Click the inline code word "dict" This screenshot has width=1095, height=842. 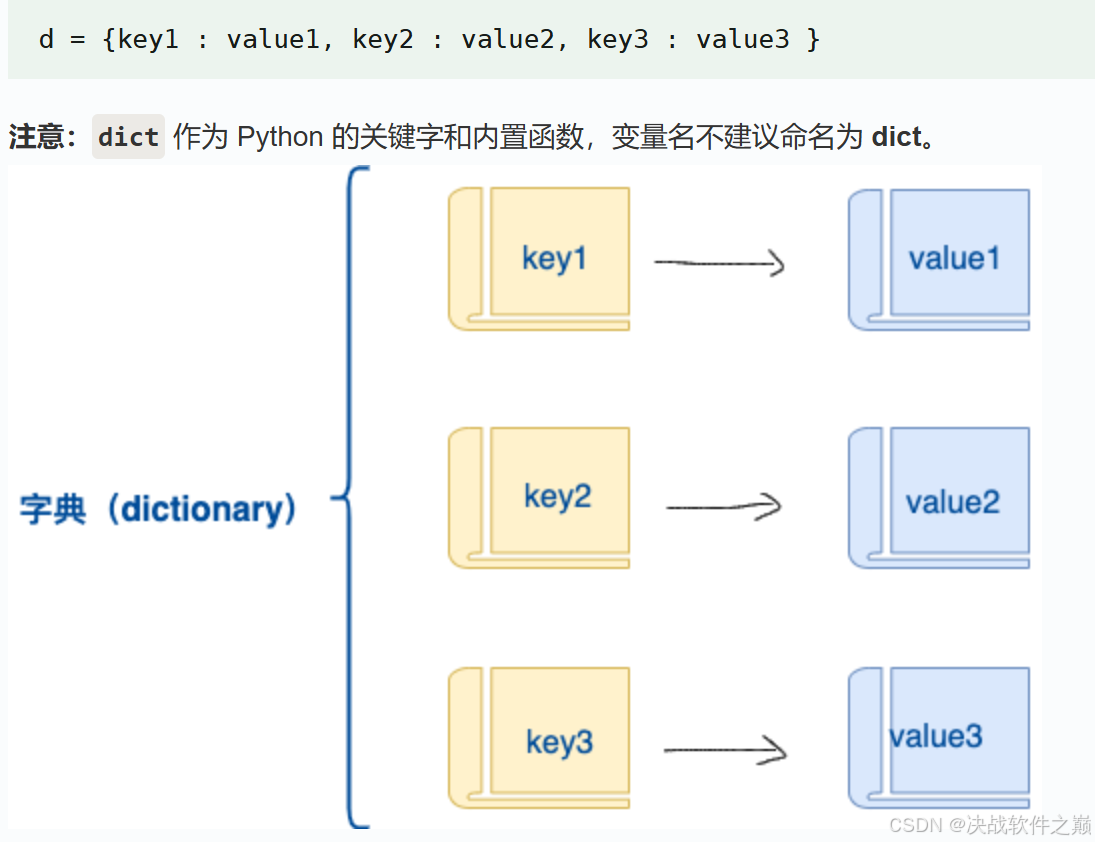(x=128, y=137)
